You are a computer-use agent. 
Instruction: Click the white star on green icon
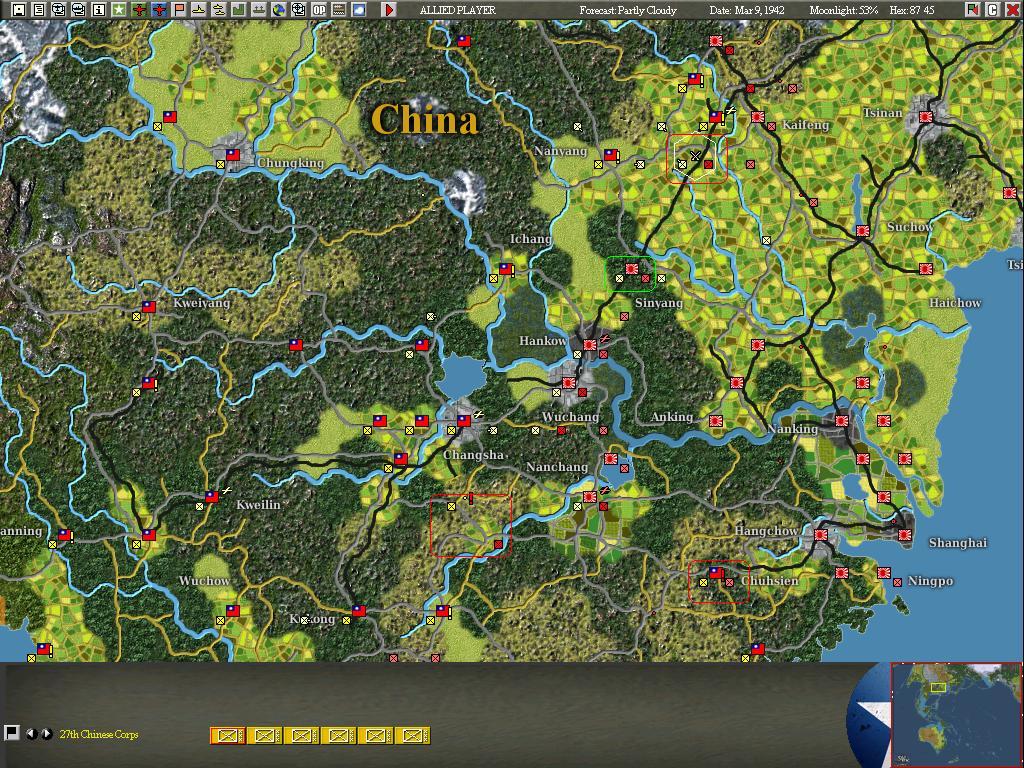119,9
